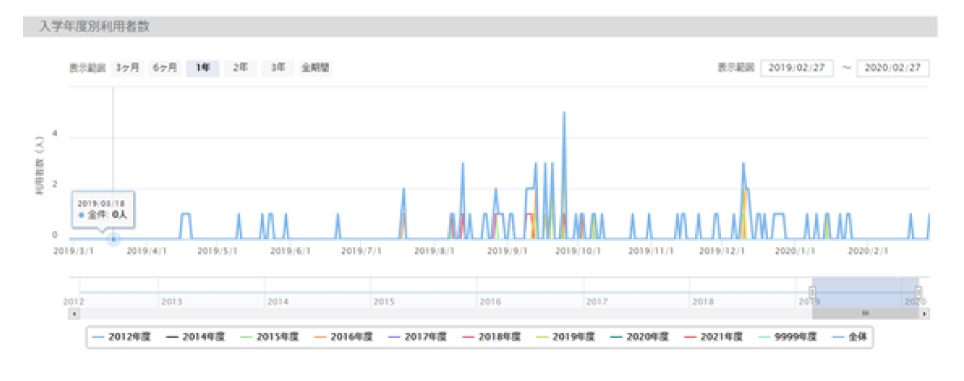Click the end date field 2020/02/27
This screenshot has width=964, height=381.
coord(893,68)
